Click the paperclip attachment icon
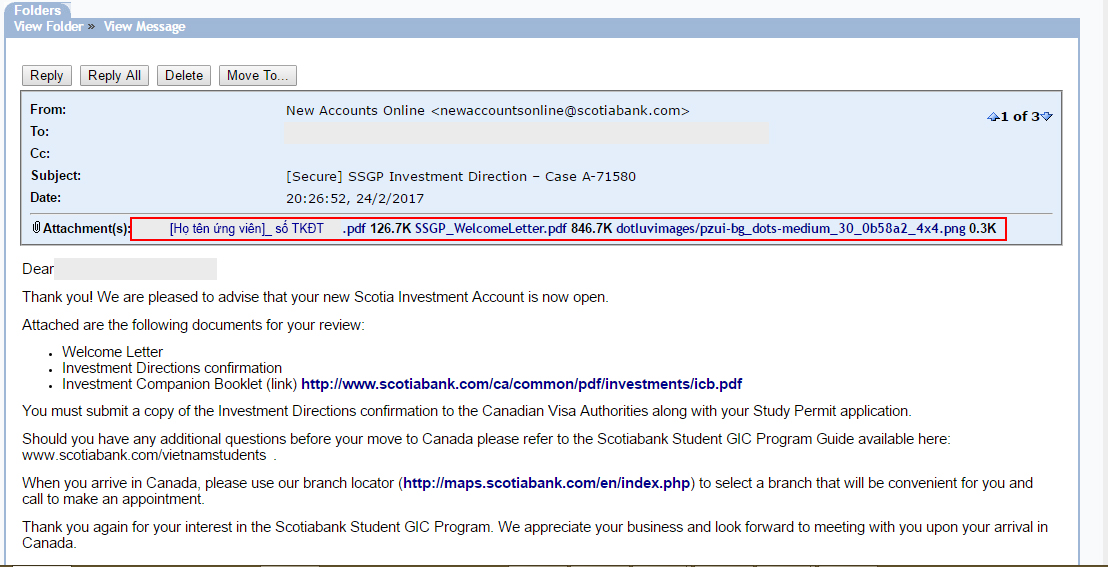Image resolution: width=1108 pixels, height=567 pixels. click(x=36, y=228)
